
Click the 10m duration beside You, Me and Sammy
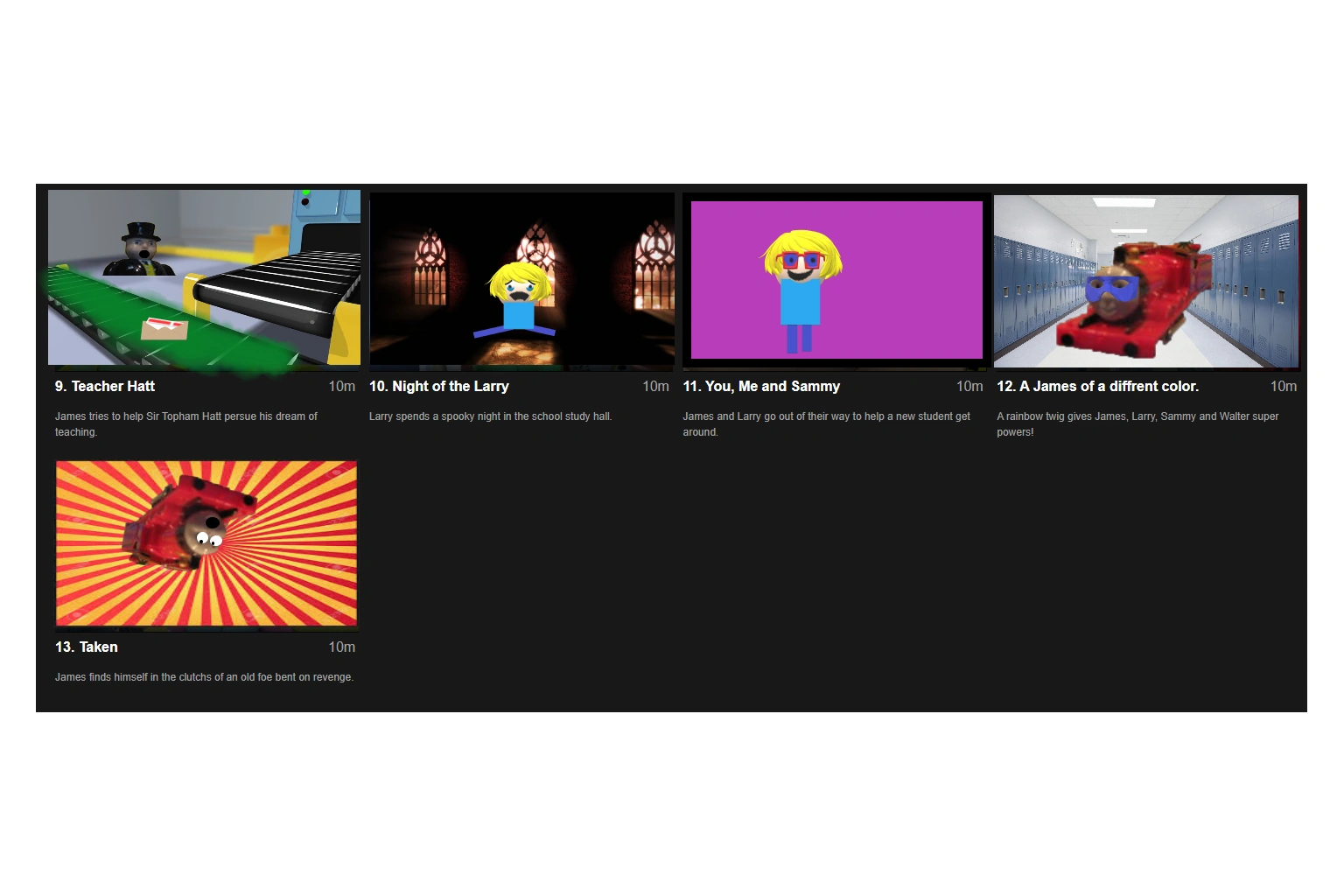(969, 387)
